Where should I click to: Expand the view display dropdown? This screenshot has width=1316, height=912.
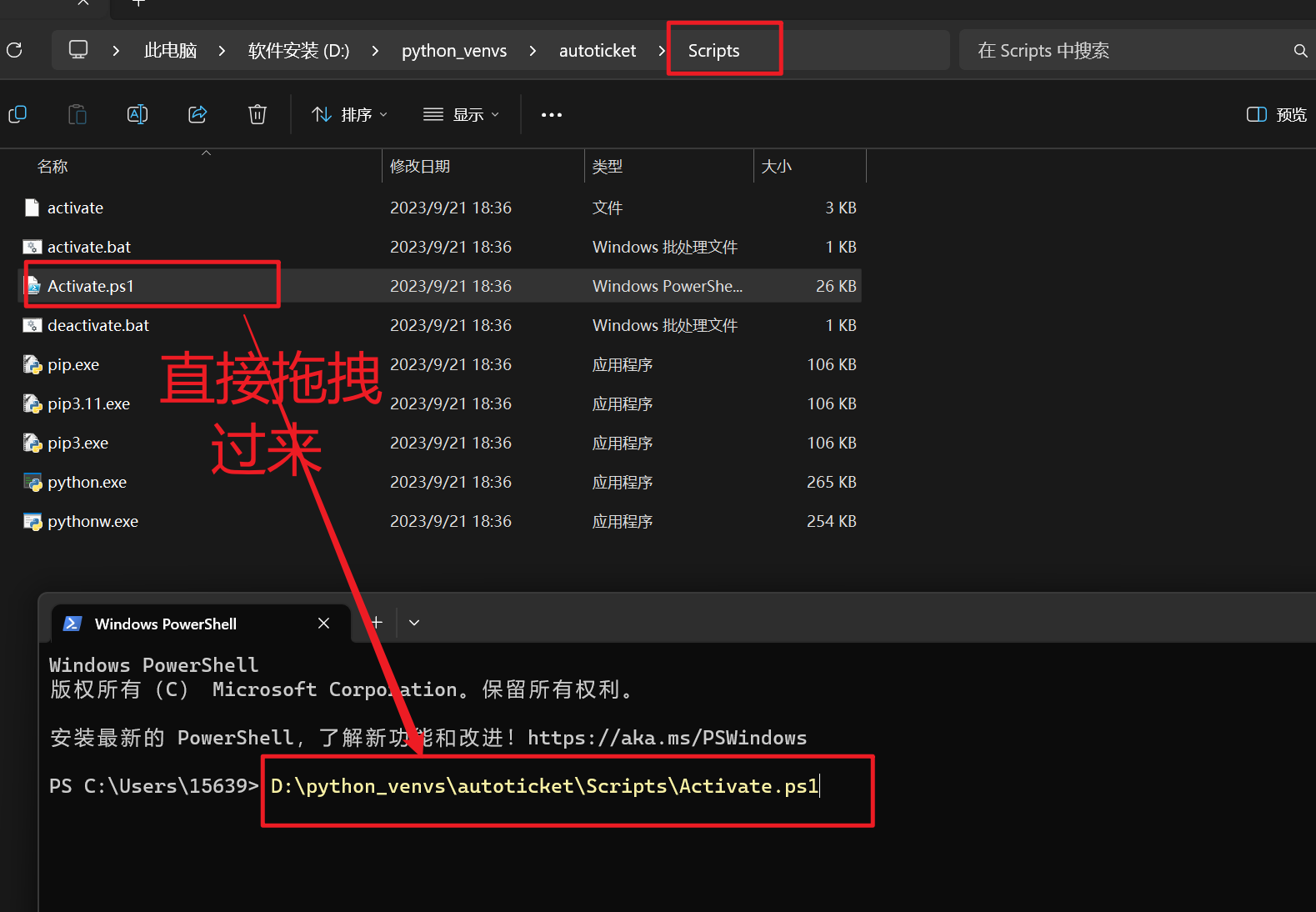pyautogui.click(x=461, y=115)
